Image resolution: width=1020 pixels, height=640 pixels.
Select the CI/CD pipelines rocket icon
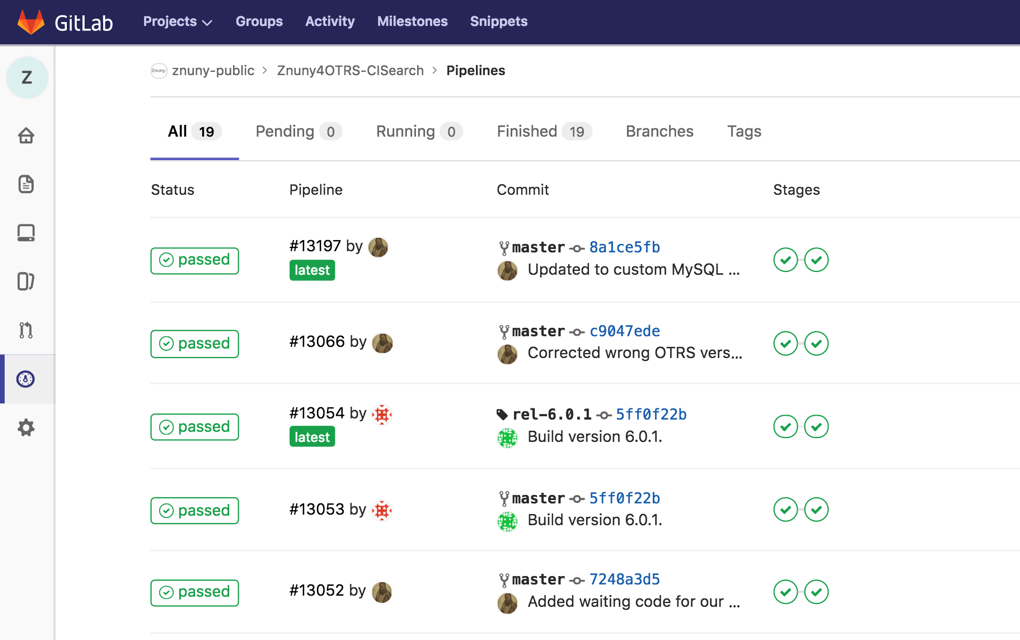pos(26,379)
